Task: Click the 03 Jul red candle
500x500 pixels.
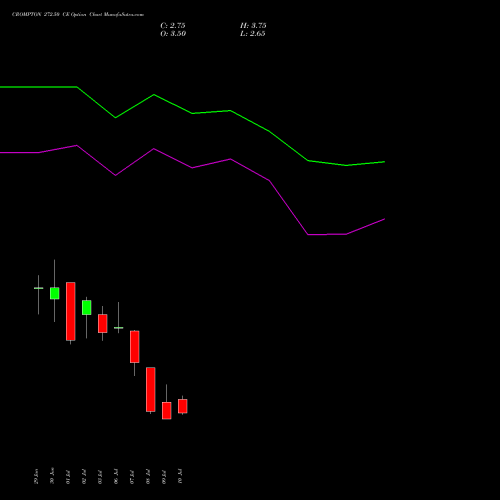Action: tap(103, 323)
